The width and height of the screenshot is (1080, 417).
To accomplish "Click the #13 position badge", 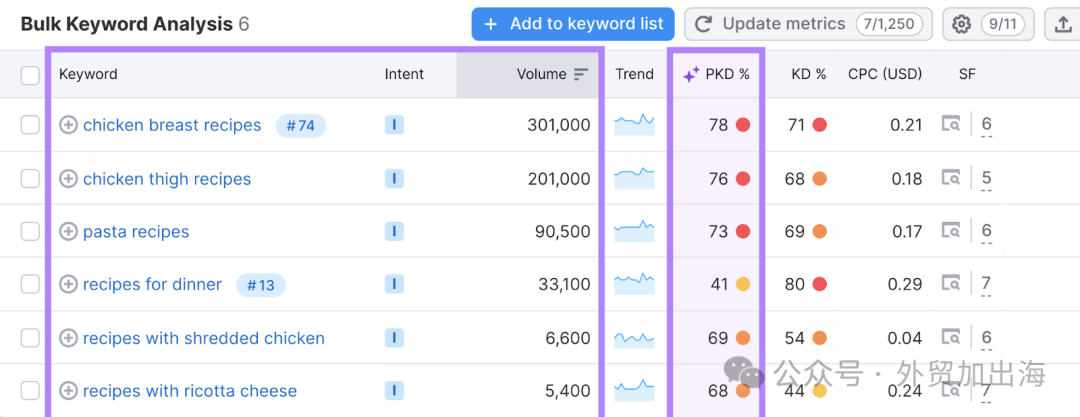I will pos(261,285).
